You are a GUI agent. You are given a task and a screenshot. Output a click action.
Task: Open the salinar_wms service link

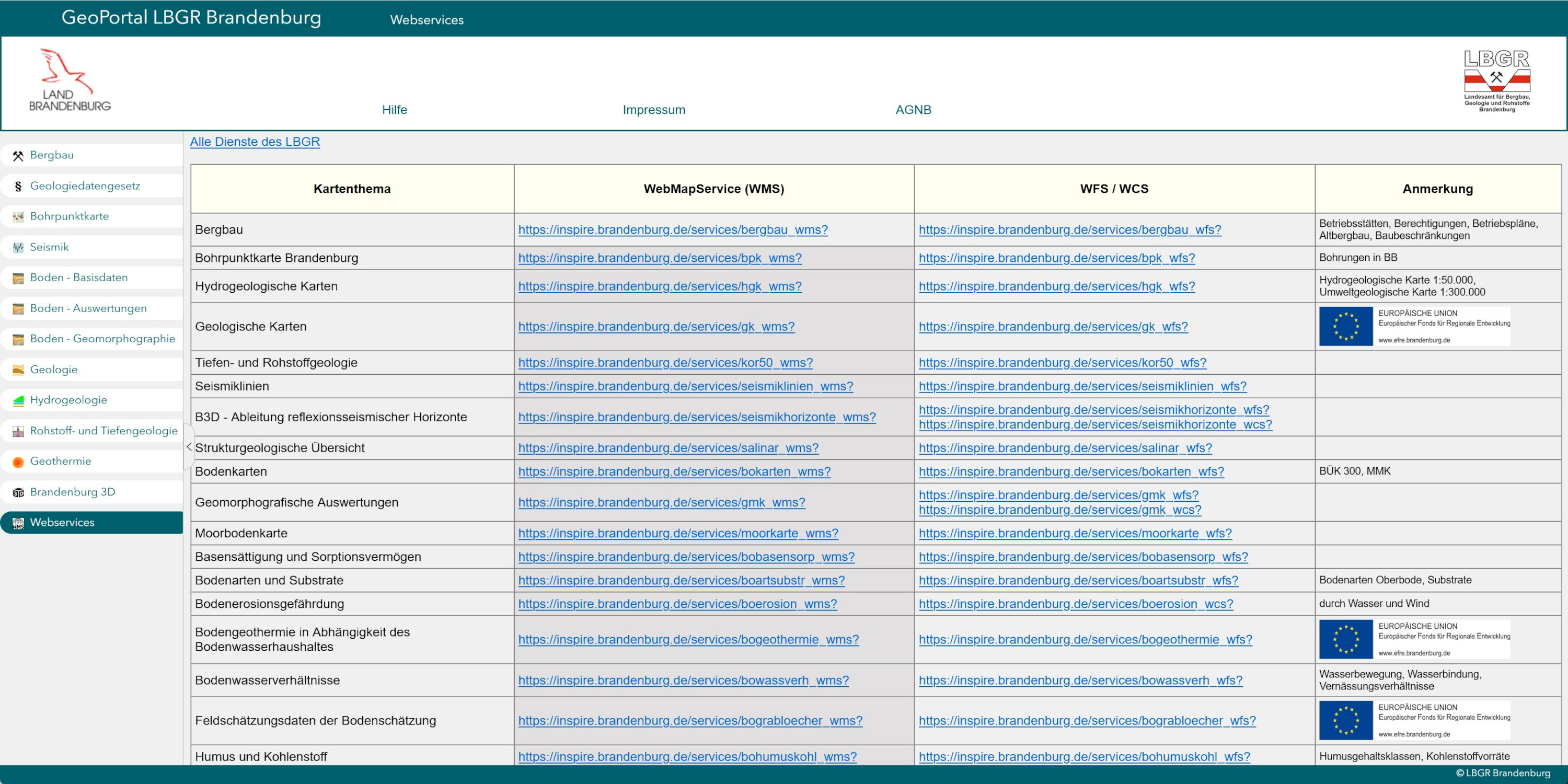[668, 448]
